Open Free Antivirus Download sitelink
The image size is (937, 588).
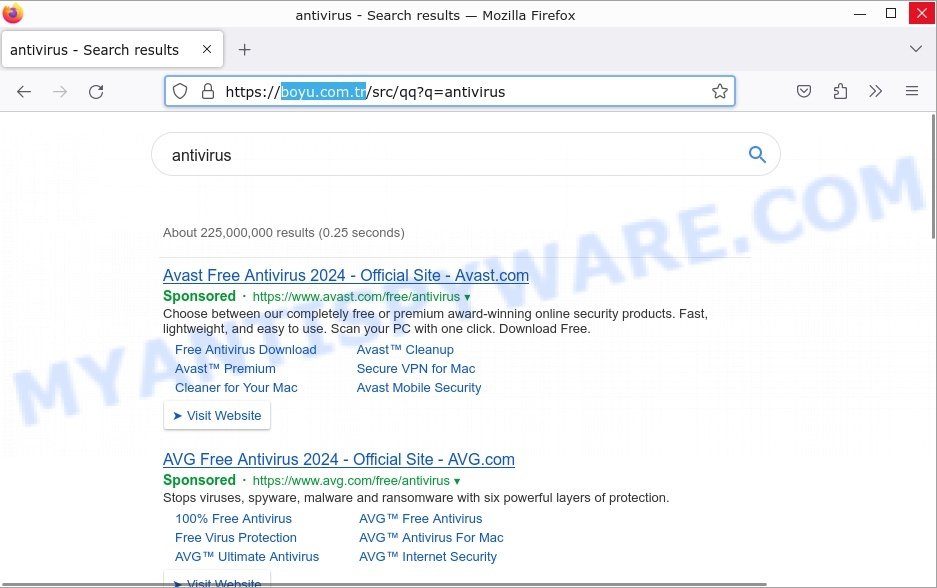(x=246, y=350)
